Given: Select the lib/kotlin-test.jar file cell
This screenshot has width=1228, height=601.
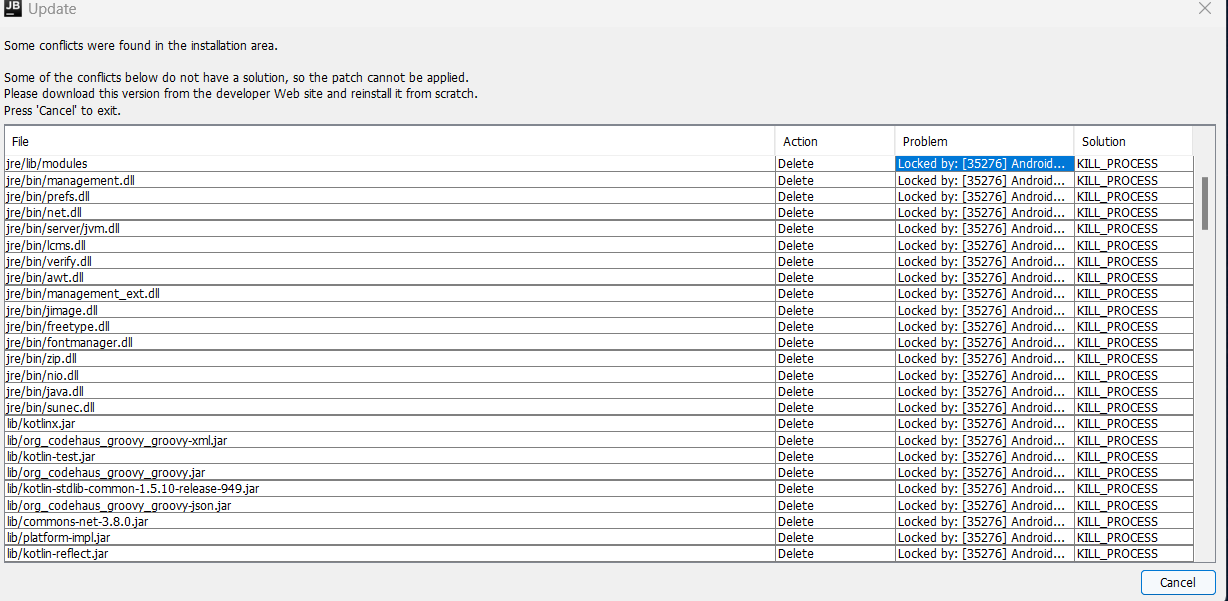Looking at the screenshot, I should 390,456.
